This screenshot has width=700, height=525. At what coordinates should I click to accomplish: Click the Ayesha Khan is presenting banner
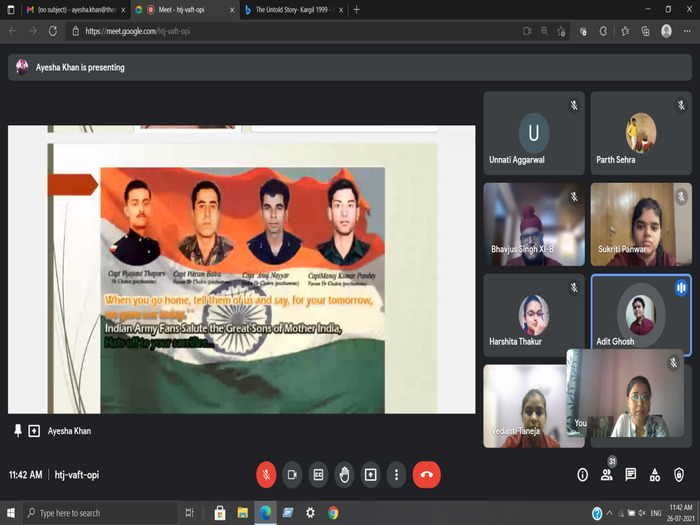350,67
